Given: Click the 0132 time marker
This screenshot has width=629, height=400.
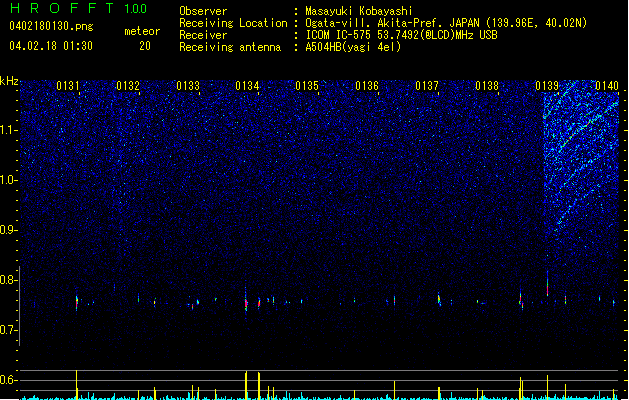Looking at the screenshot, I should coord(128,86).
